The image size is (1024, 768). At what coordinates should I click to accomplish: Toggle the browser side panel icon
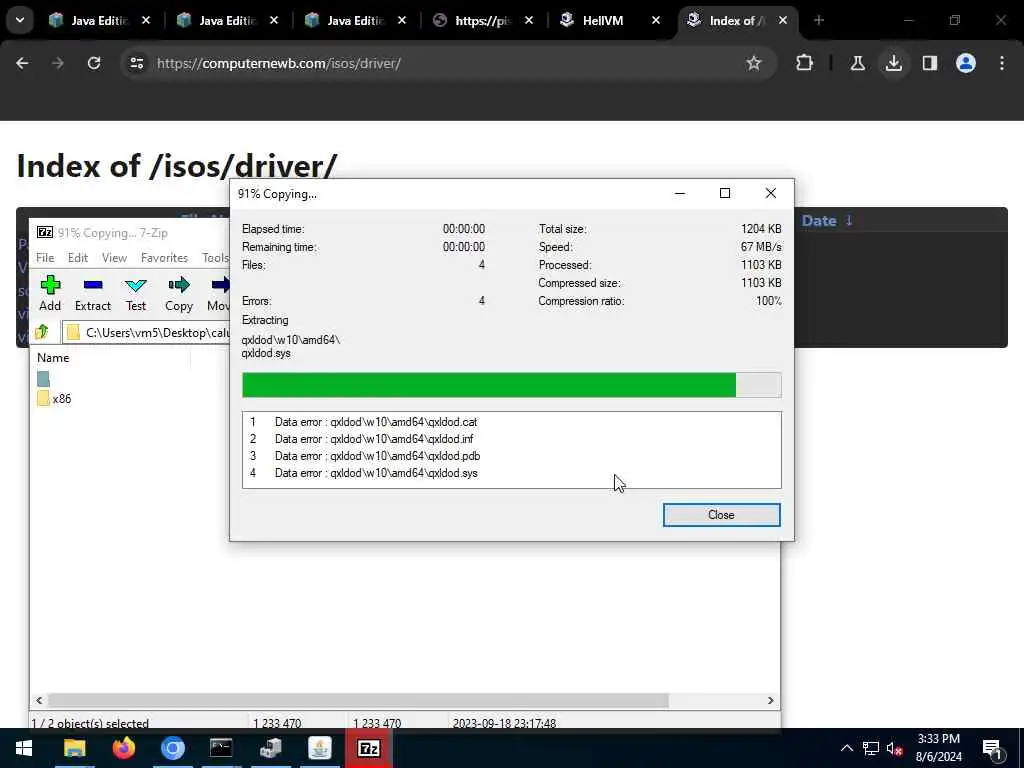pyautogui.click(x=929, y=63)
